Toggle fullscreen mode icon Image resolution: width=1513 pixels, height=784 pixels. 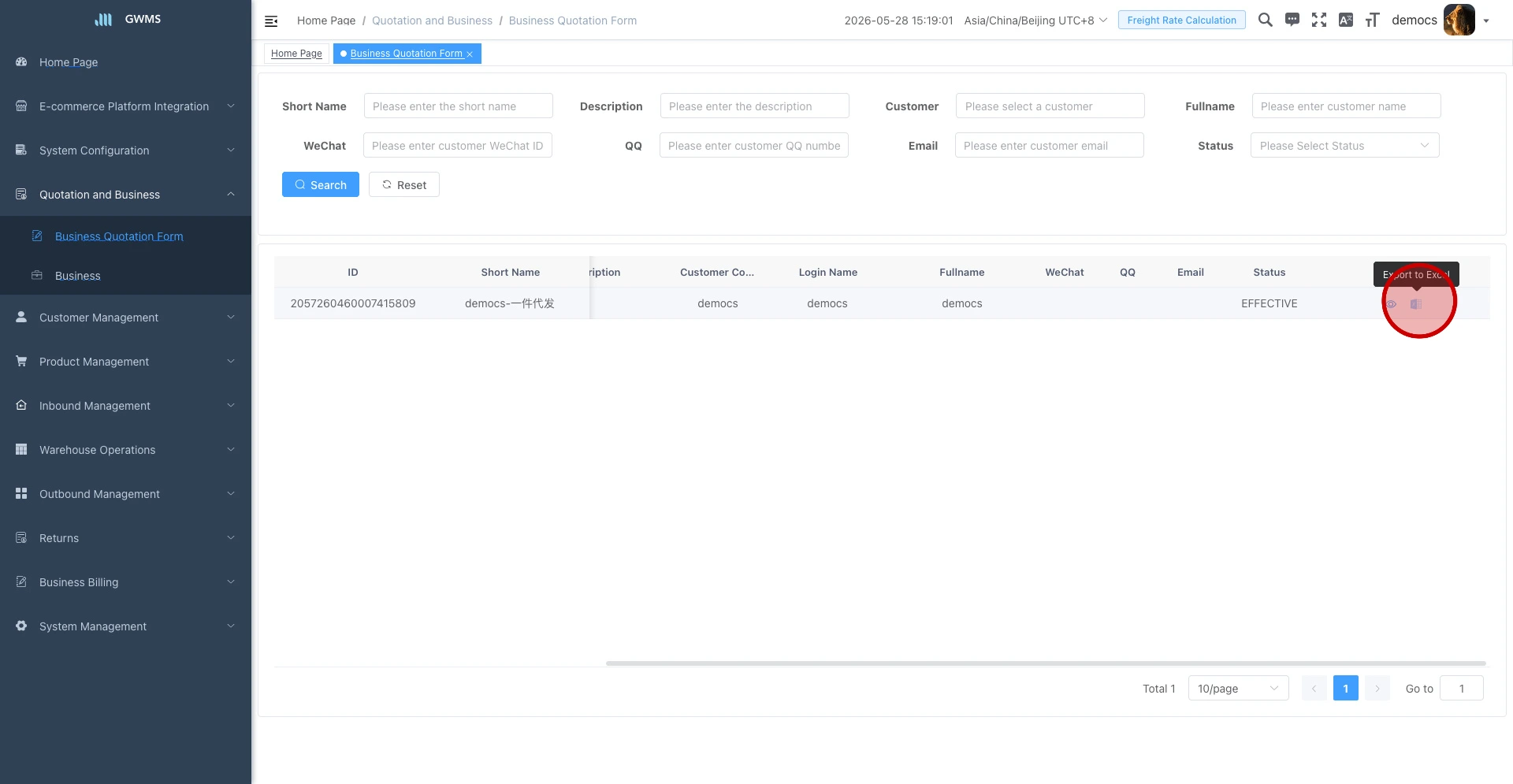pos(1319,20)
